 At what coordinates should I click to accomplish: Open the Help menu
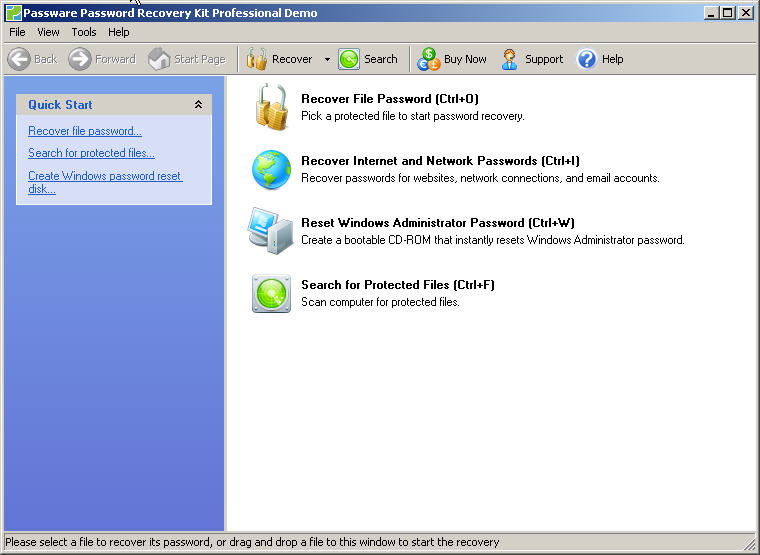119,32
